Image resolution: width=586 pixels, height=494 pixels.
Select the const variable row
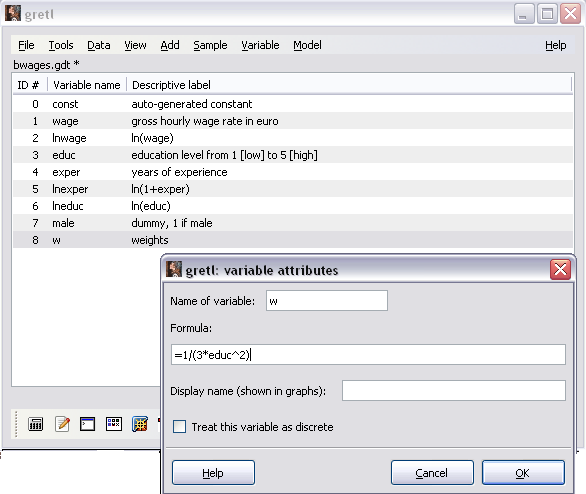click(x=293, y=104)
